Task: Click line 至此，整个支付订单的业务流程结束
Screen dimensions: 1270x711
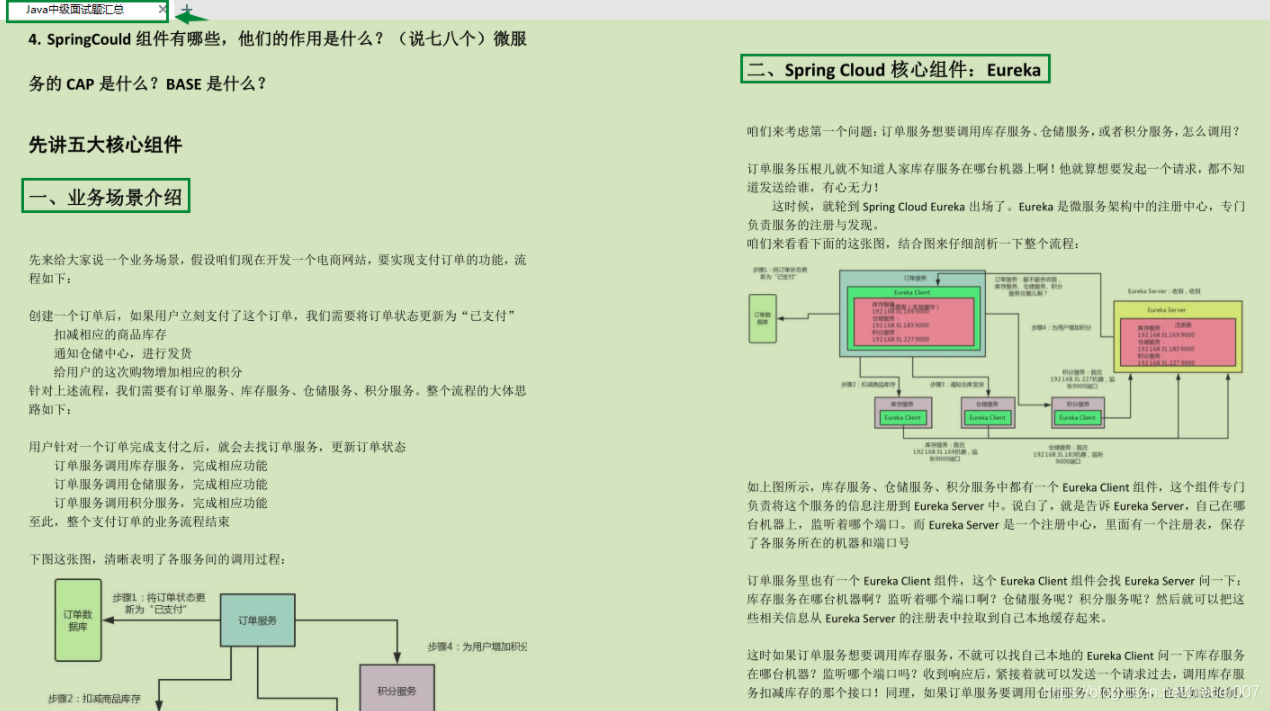Action: coord(129,522)
